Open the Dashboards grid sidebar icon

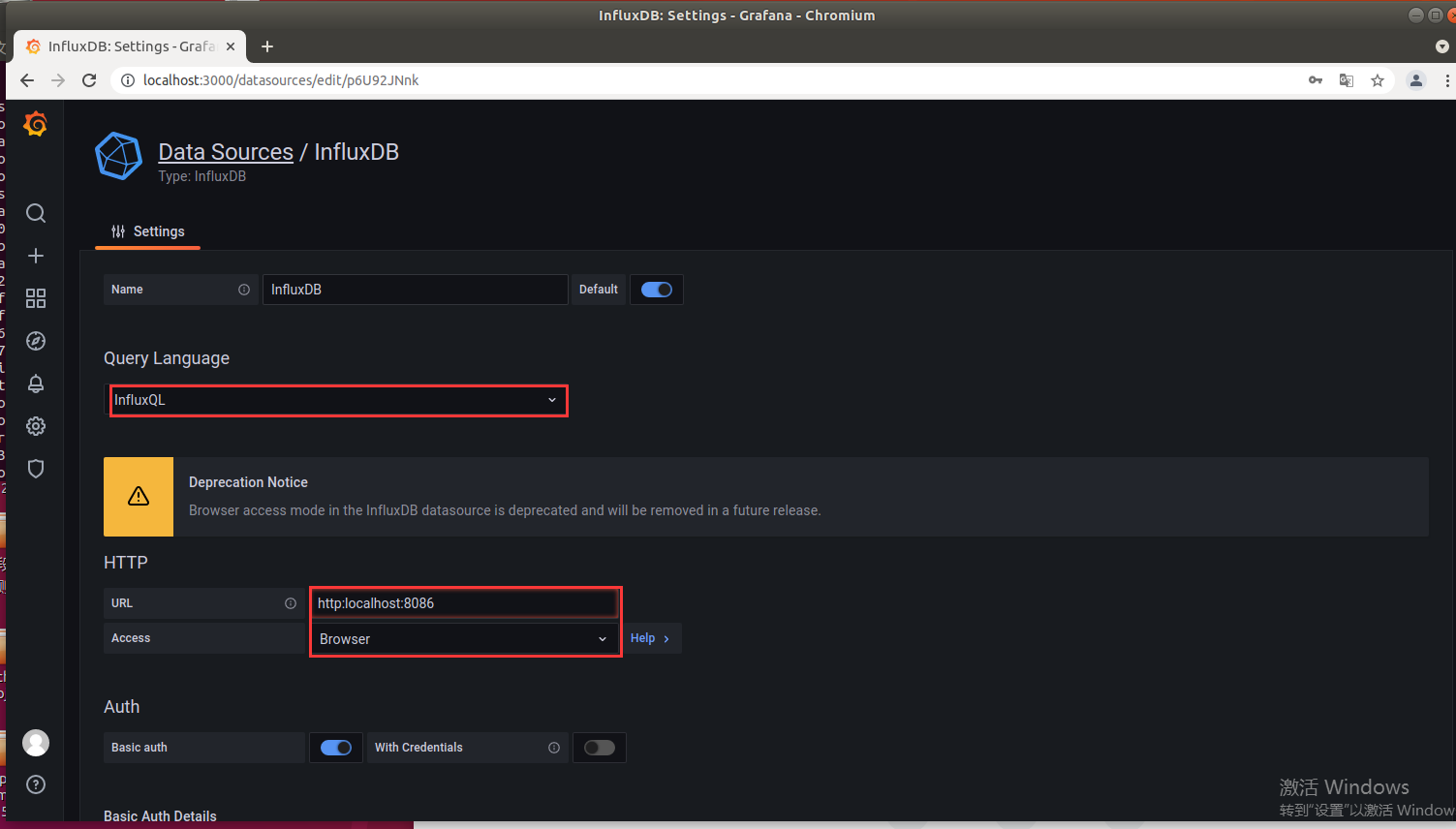coord(36,298)
